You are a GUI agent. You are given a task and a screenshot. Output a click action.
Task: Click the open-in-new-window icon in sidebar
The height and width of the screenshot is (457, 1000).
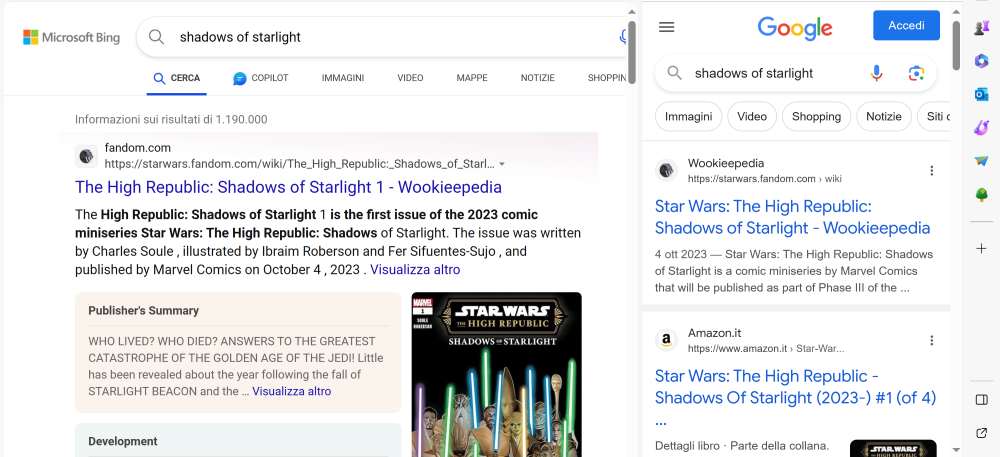pos(982,433)
